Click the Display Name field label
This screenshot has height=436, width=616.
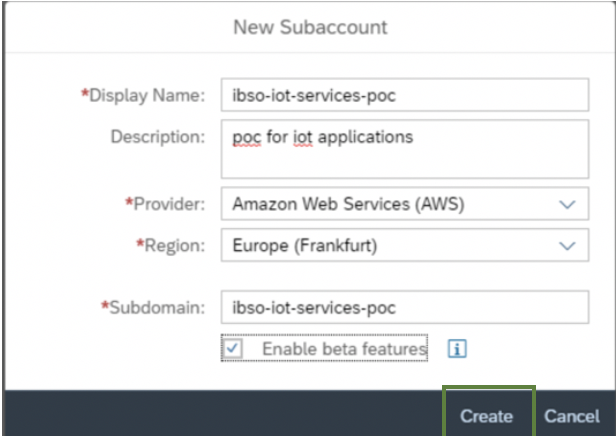pyautogui.click(x=143, y=95)
